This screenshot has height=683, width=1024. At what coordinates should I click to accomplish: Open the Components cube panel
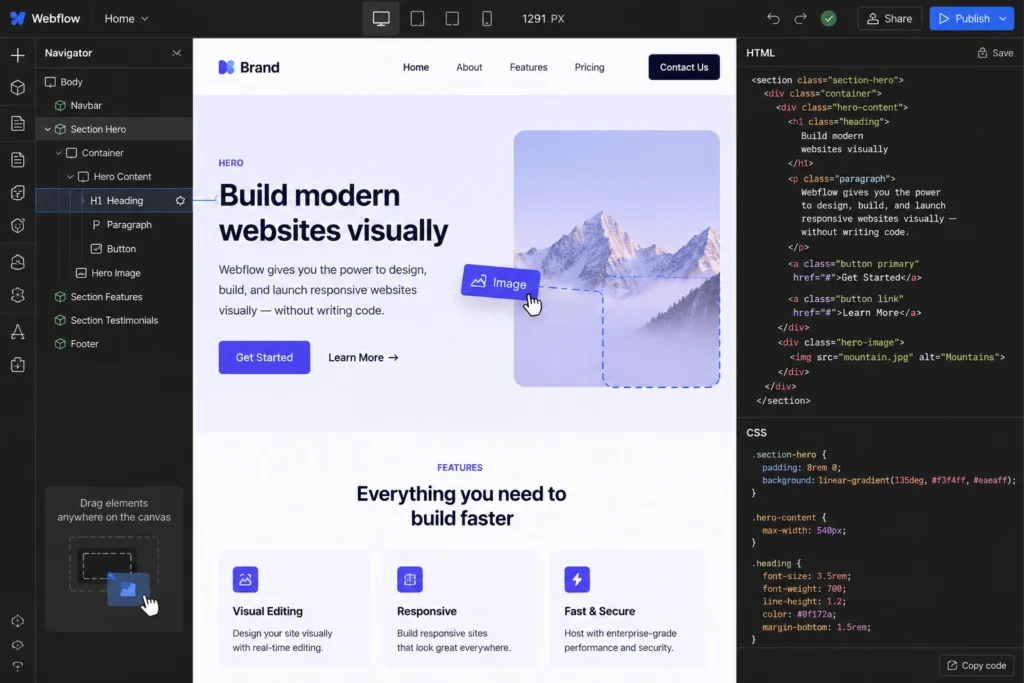coord(18,87)
